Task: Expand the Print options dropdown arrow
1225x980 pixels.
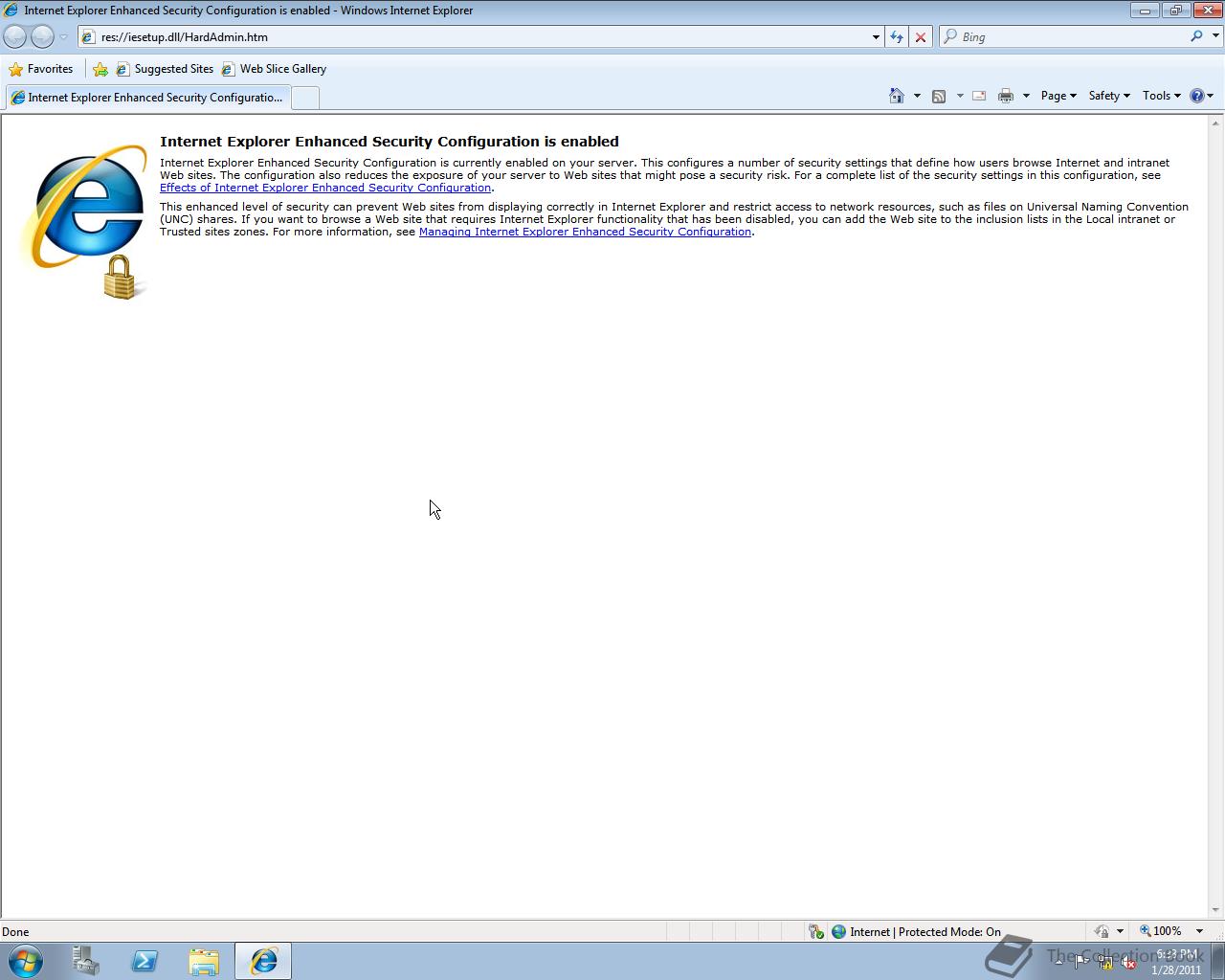Action: (1026, 96)
